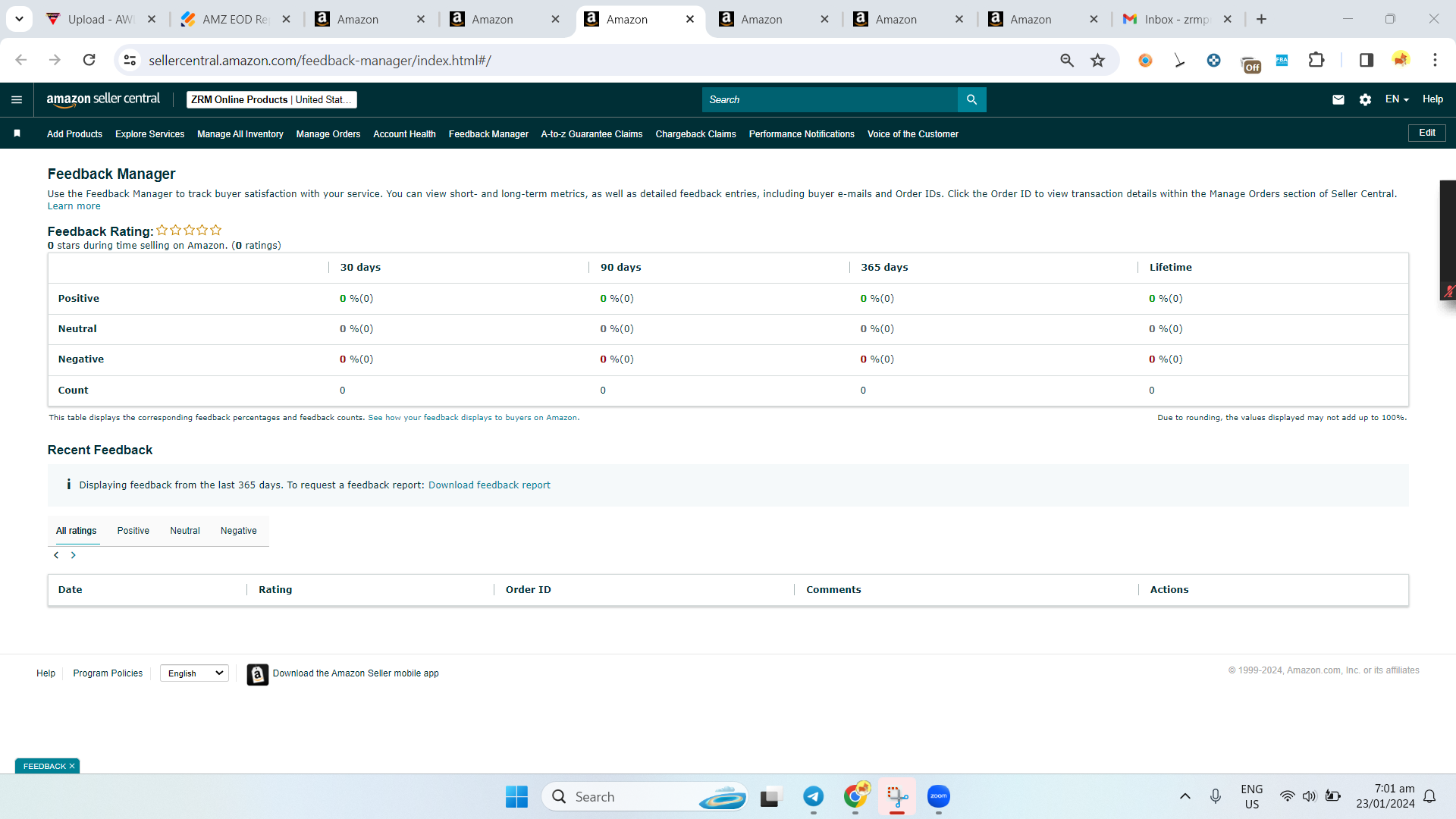This screenshot has width=1456, height=819.
Task: Click the Amazon Seller mobile app icon
Action: click(258, 674)
